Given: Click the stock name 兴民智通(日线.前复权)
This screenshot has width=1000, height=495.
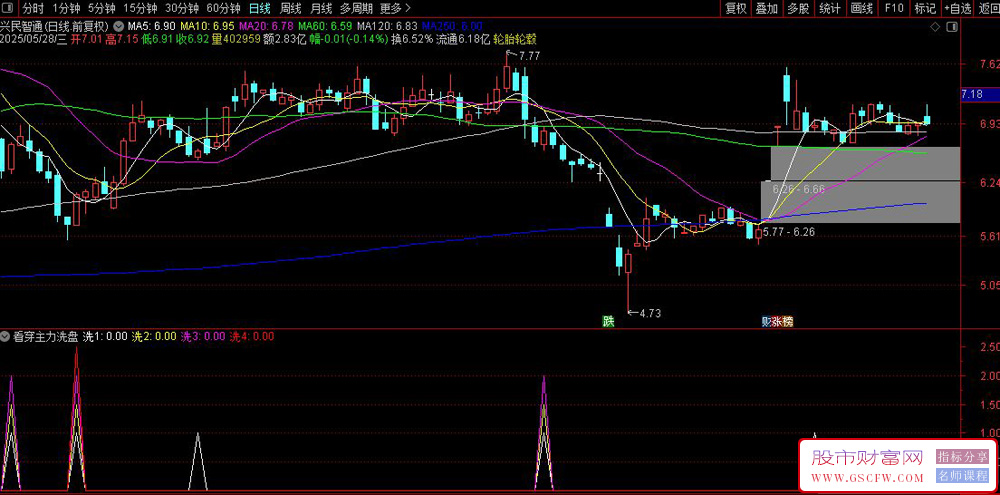Looking at the screenshot, I should point(56,27).
